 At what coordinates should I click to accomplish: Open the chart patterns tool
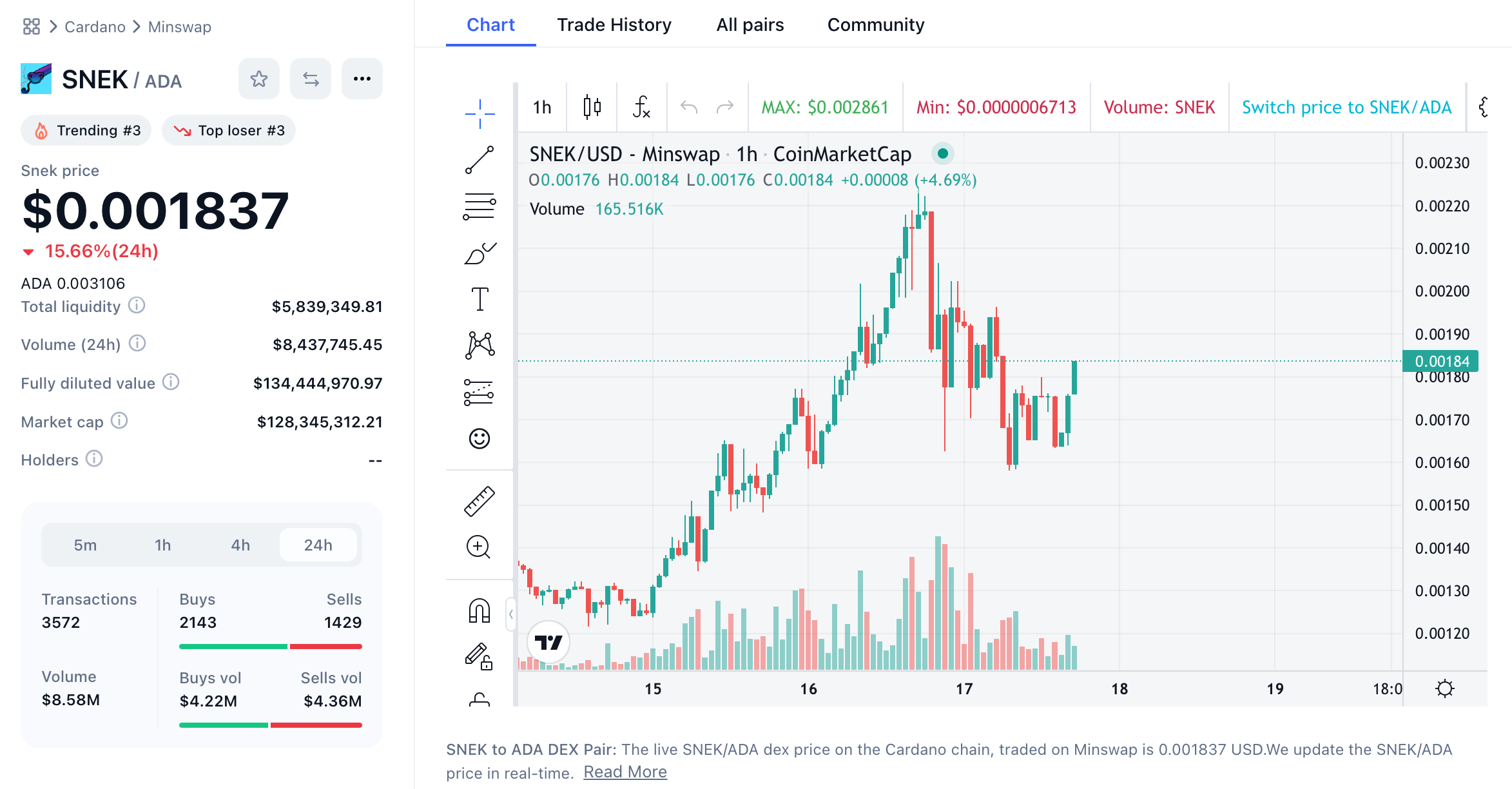[480, 346]
